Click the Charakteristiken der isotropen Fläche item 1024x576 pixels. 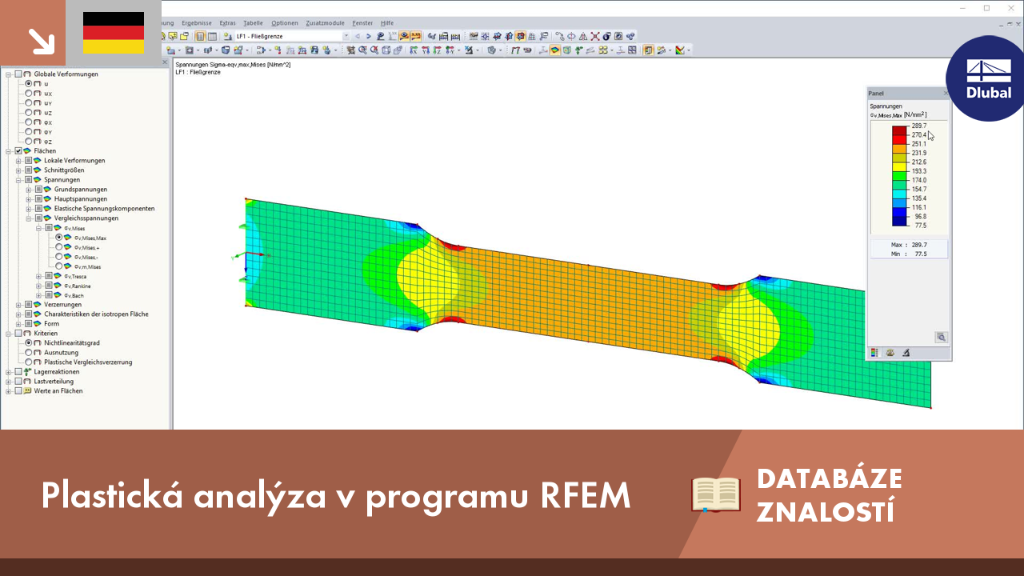(96, 314)
